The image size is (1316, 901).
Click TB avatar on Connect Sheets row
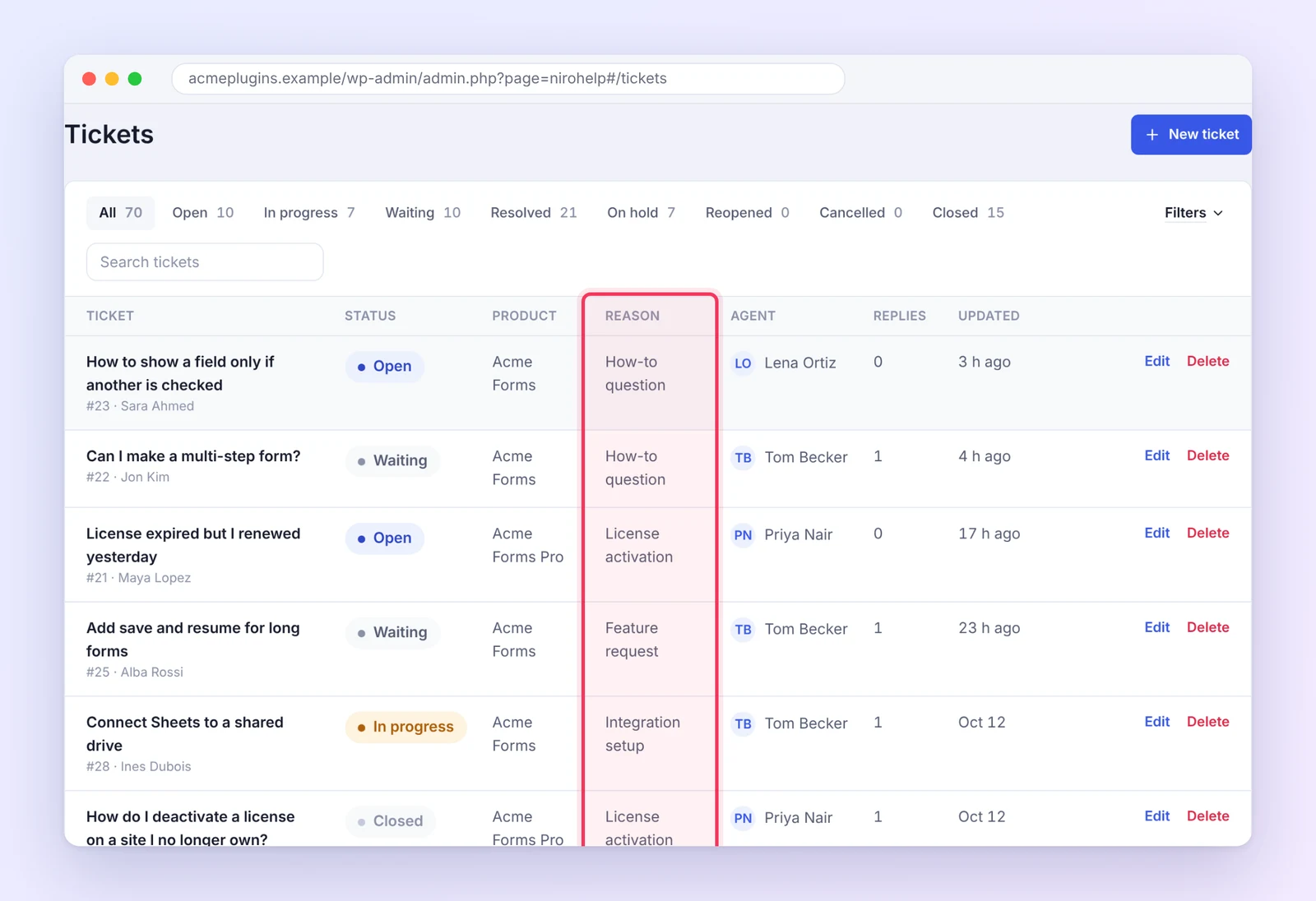coord(743,724)
